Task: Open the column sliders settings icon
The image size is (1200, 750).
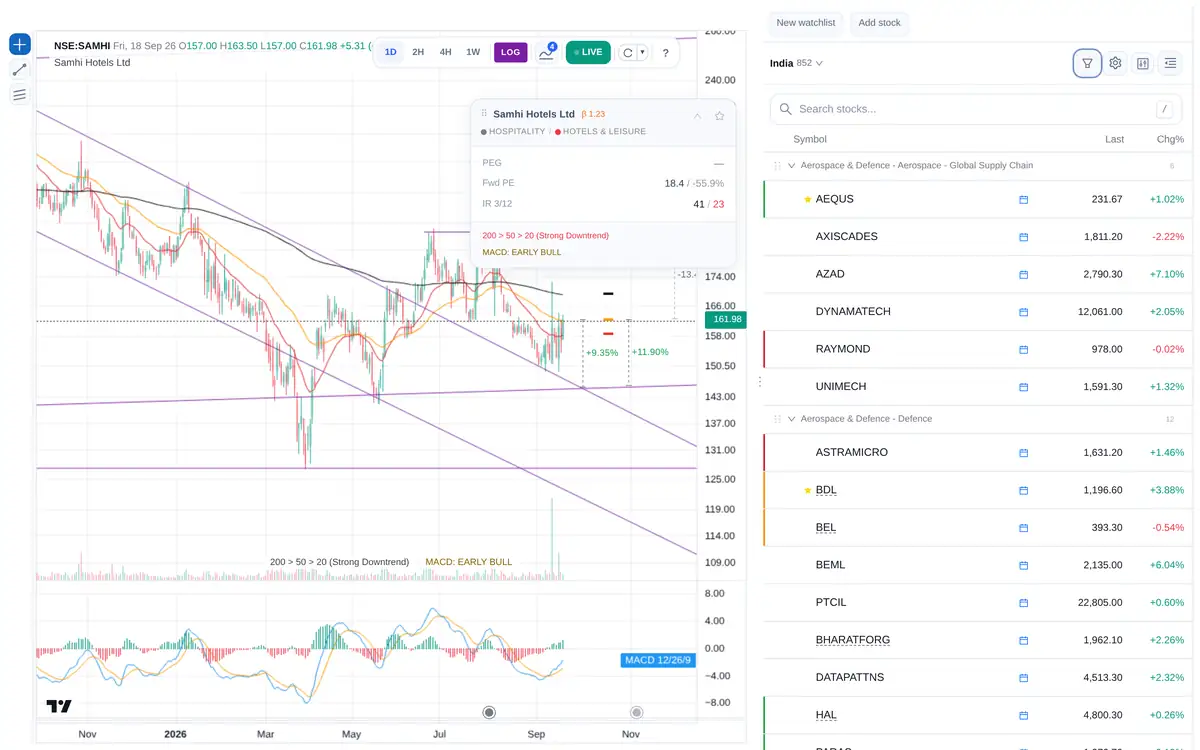Action: click(x=1143, y=63)
